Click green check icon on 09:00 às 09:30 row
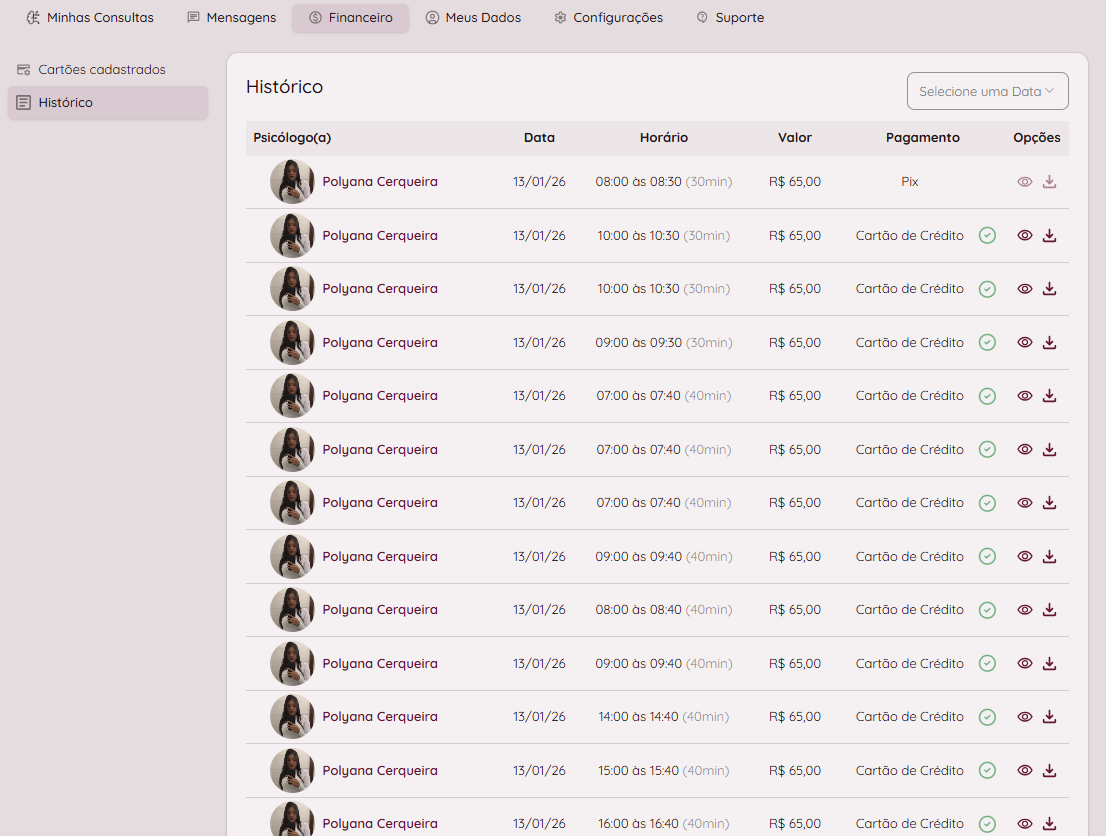 987,342
